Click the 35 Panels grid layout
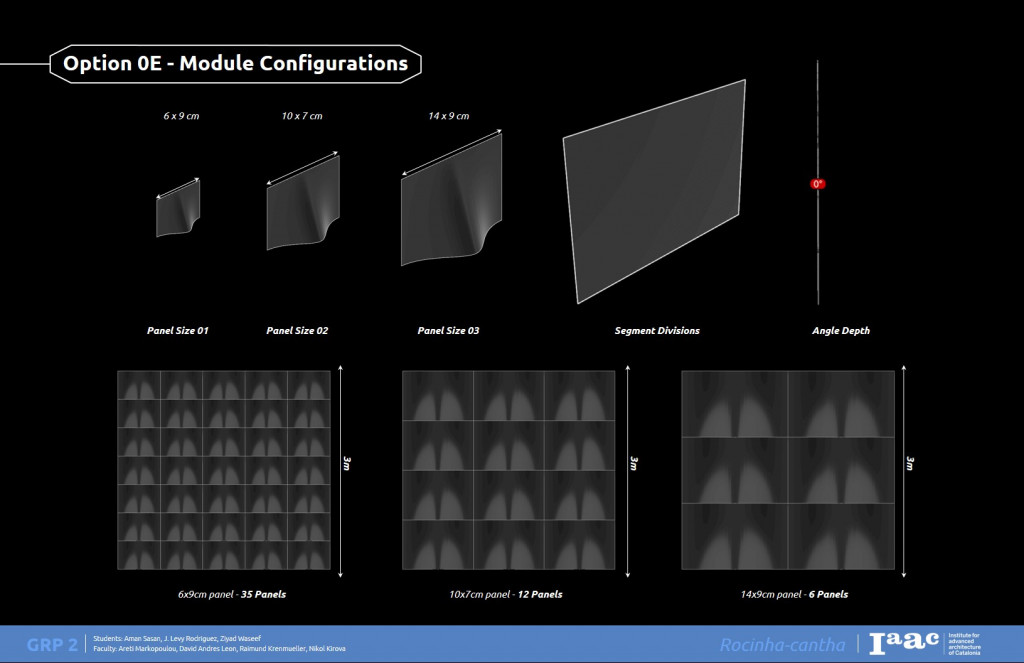This screenshot has width=1024, height=663. coord(223,470)
